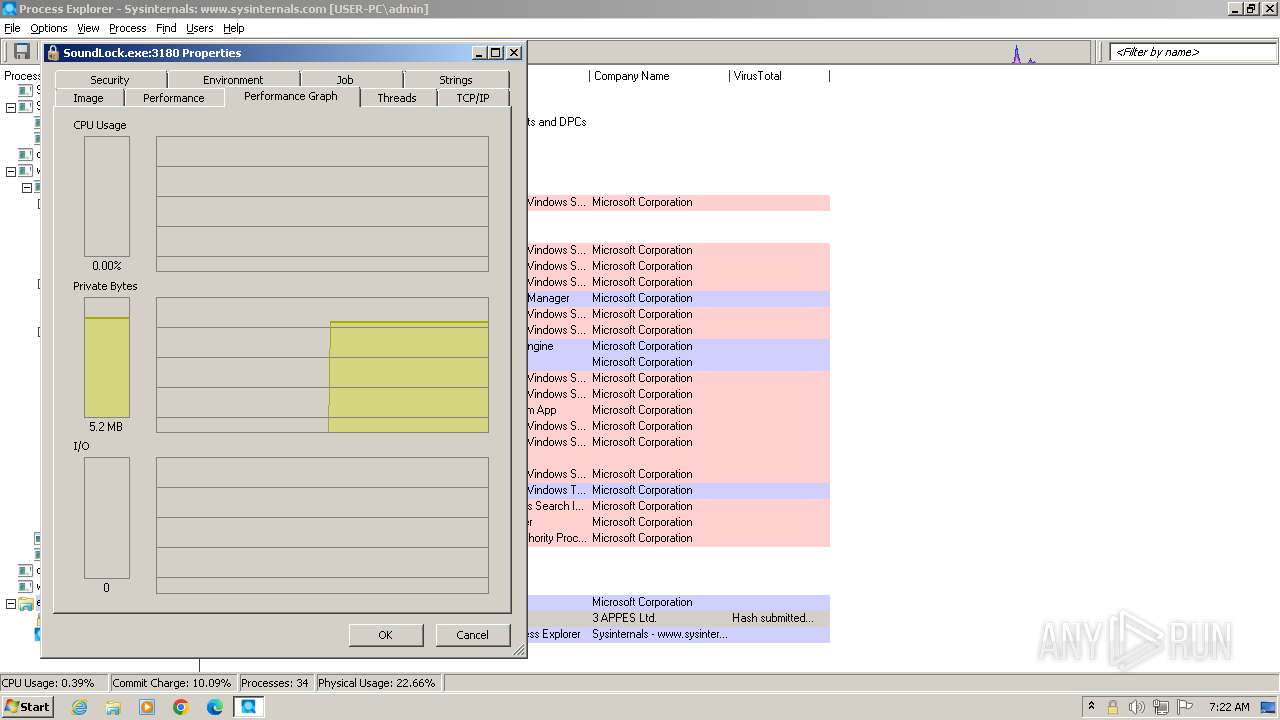Open the Users menu

point(199,28)
